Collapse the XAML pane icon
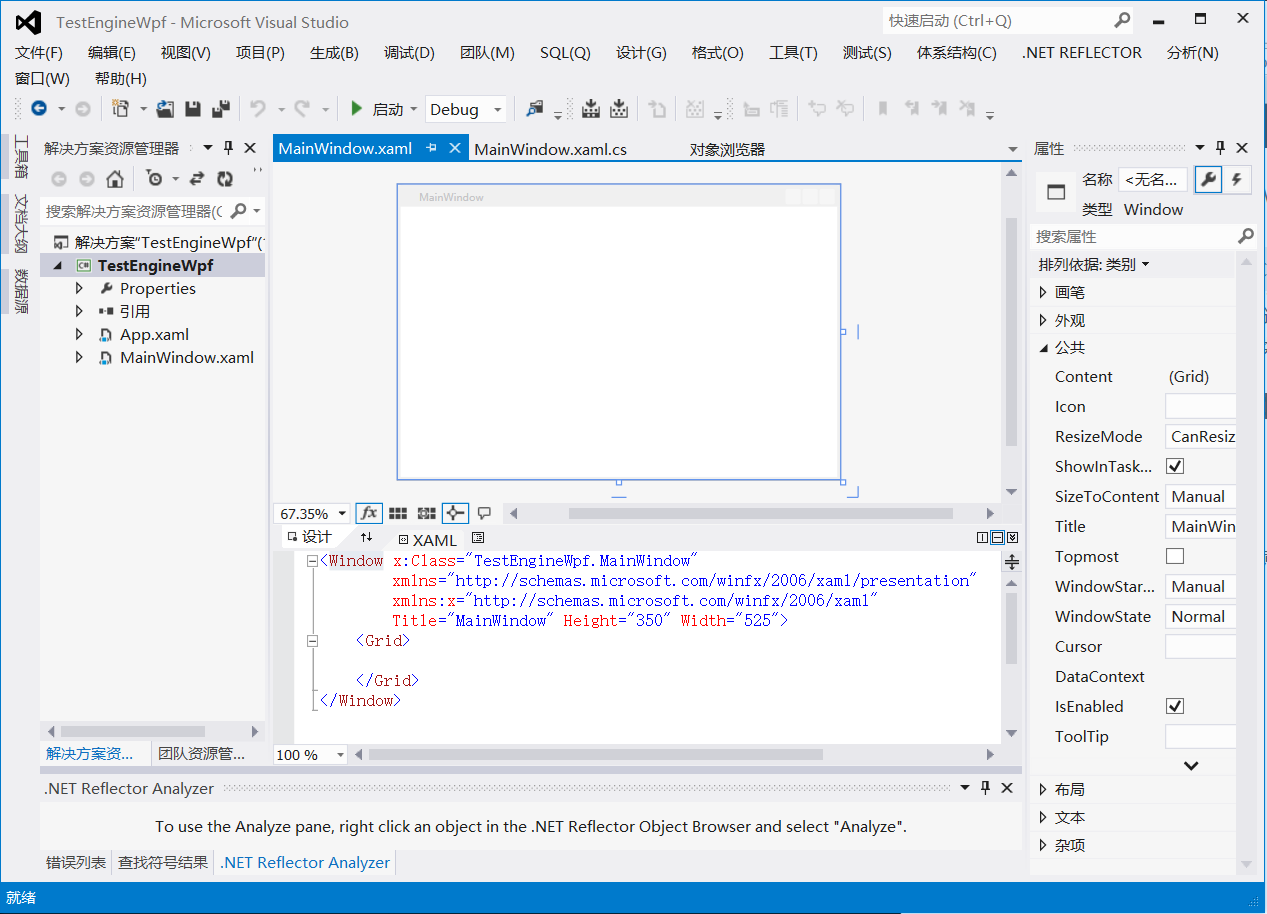1267x914 pixels. click(x=1012, y=538)
